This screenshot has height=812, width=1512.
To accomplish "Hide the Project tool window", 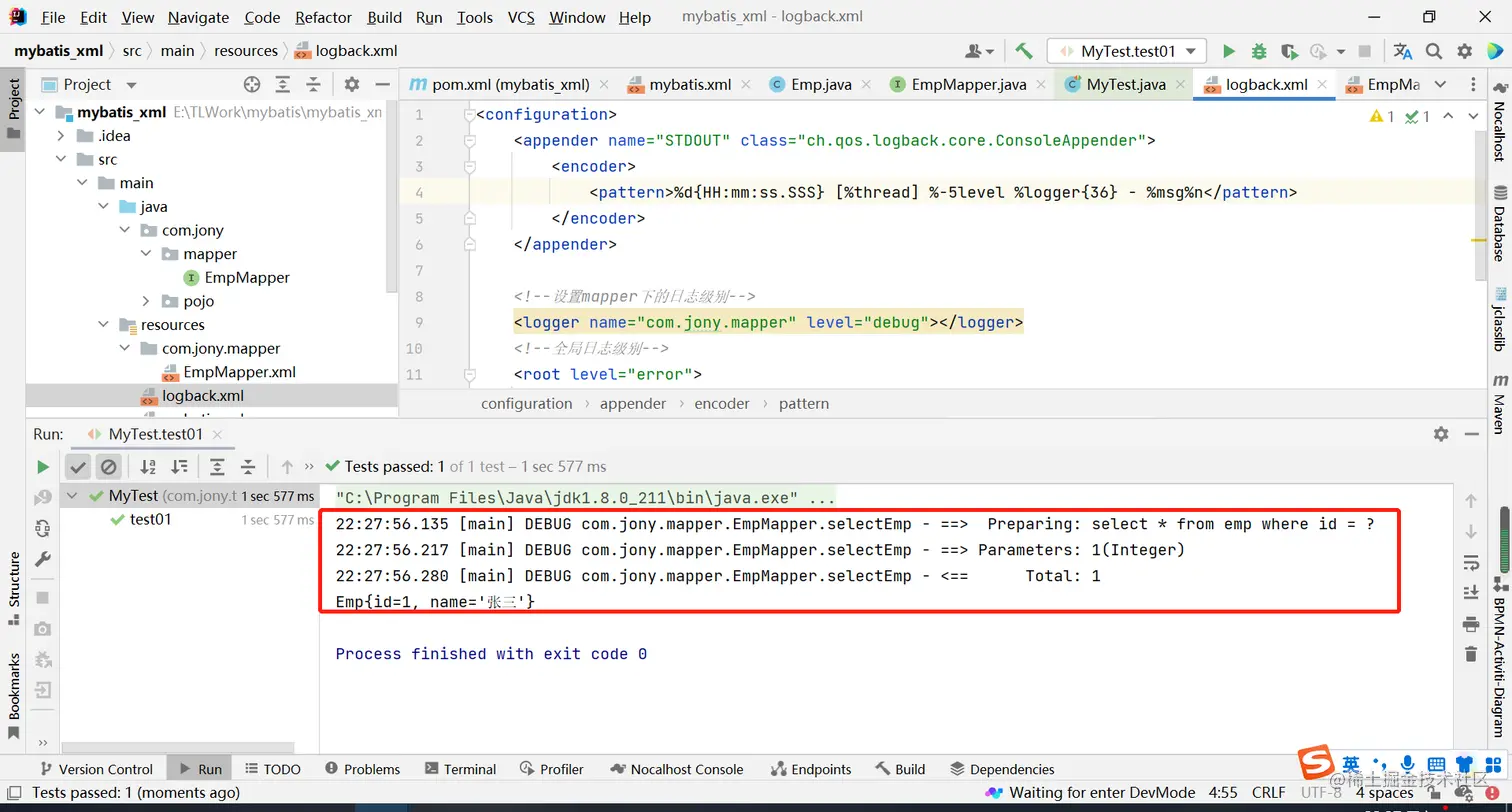I will coord(382,85).
